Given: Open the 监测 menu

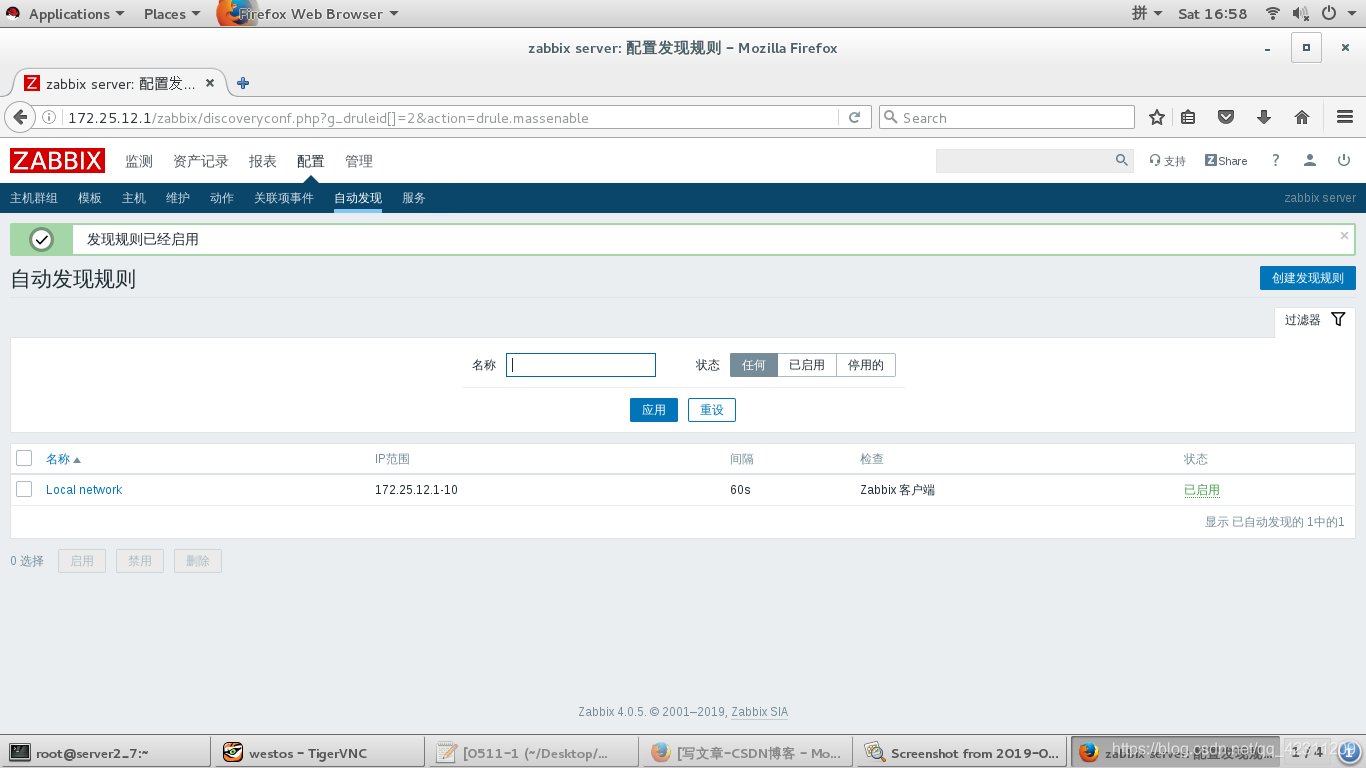Looking at the screenshot, I should pos(139,161).
